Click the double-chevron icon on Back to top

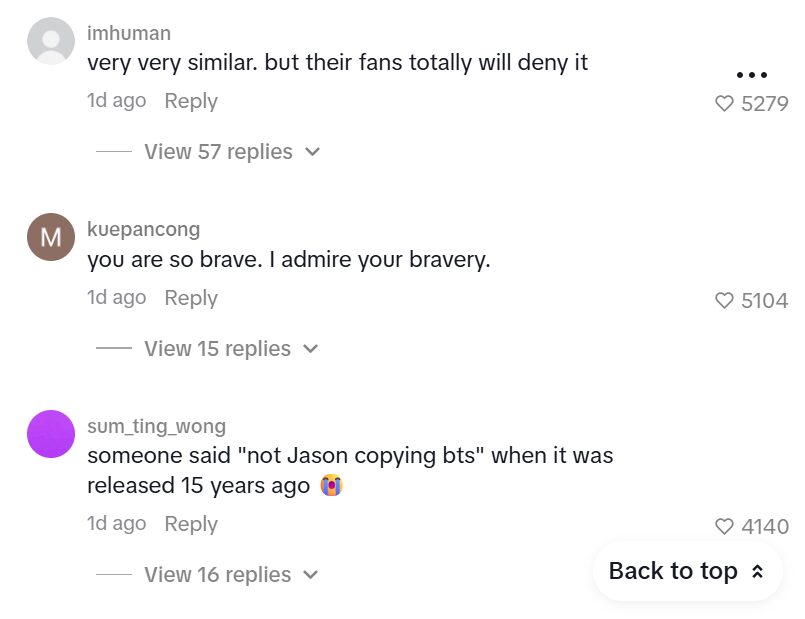click(x=757, y=572)
